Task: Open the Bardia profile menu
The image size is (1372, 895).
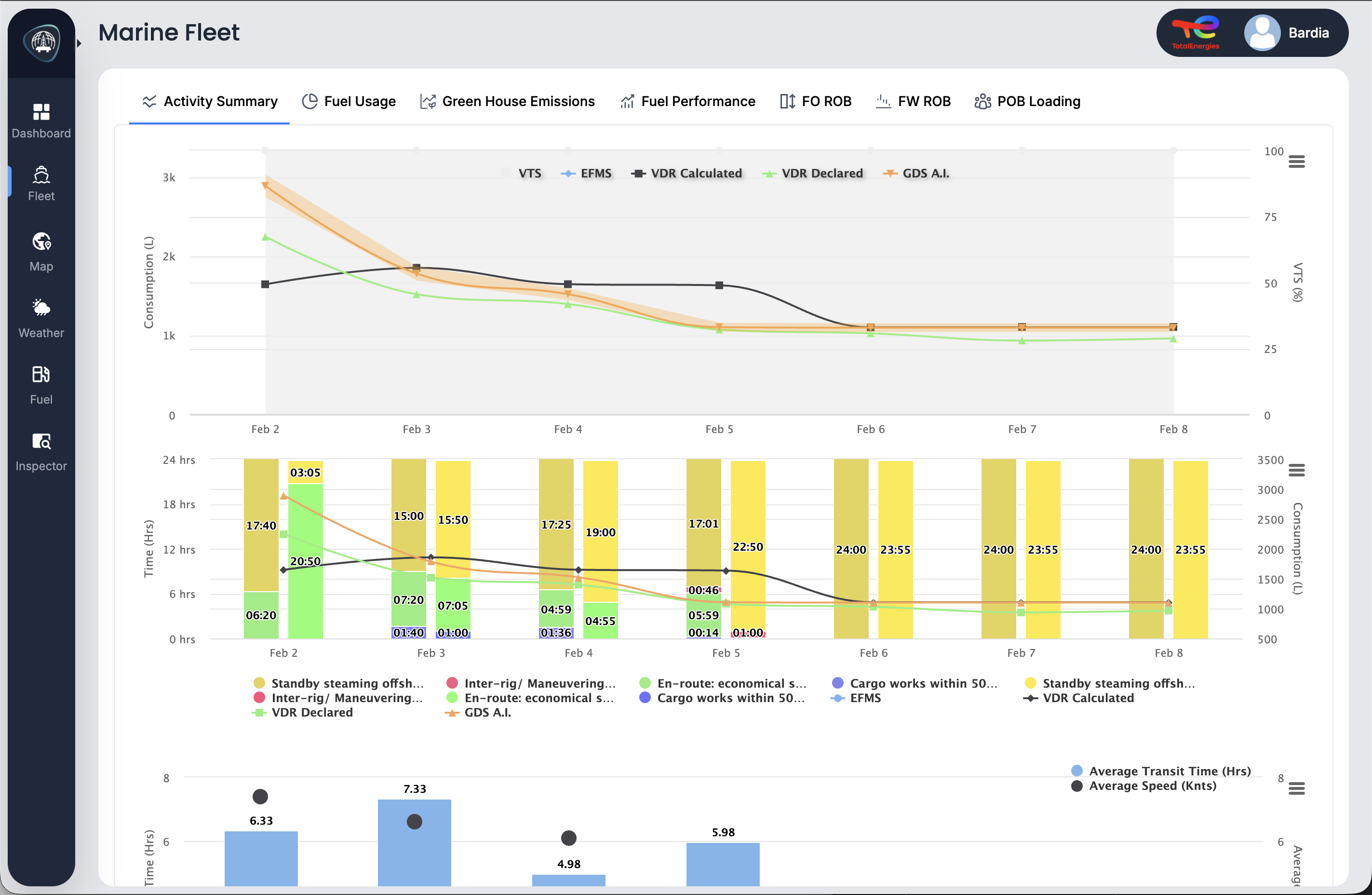Action: coord(1291,33)
